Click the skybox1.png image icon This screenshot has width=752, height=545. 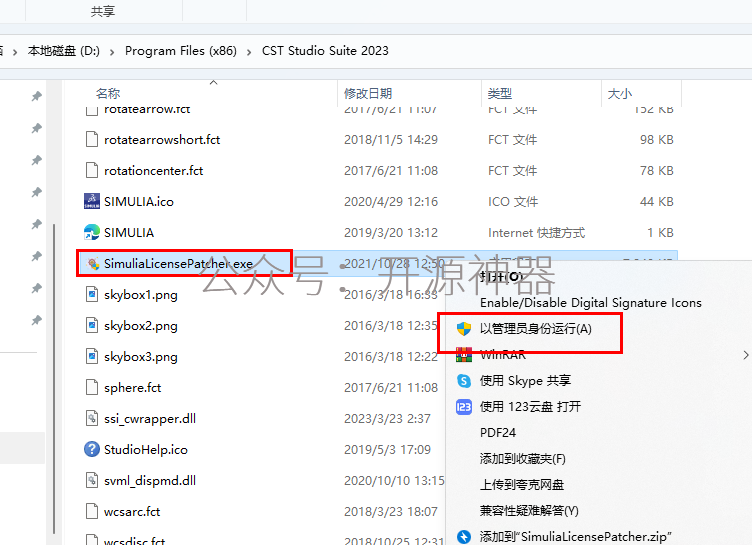tap(92, 294)
